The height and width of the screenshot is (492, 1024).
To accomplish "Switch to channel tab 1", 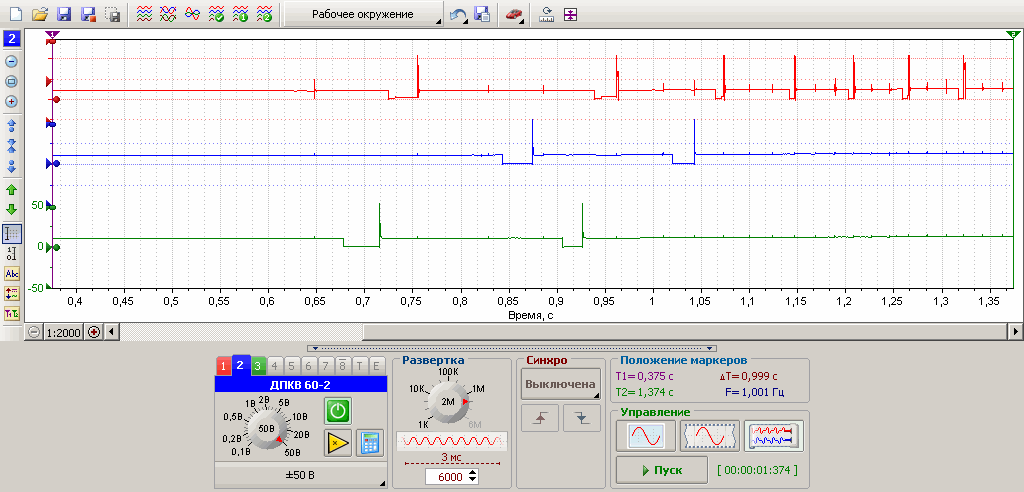I will 223,367.
